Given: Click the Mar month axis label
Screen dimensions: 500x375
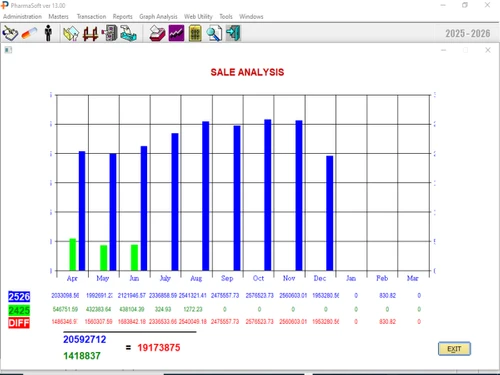Looking at the screenshot, I should click(x=413, y=278).
